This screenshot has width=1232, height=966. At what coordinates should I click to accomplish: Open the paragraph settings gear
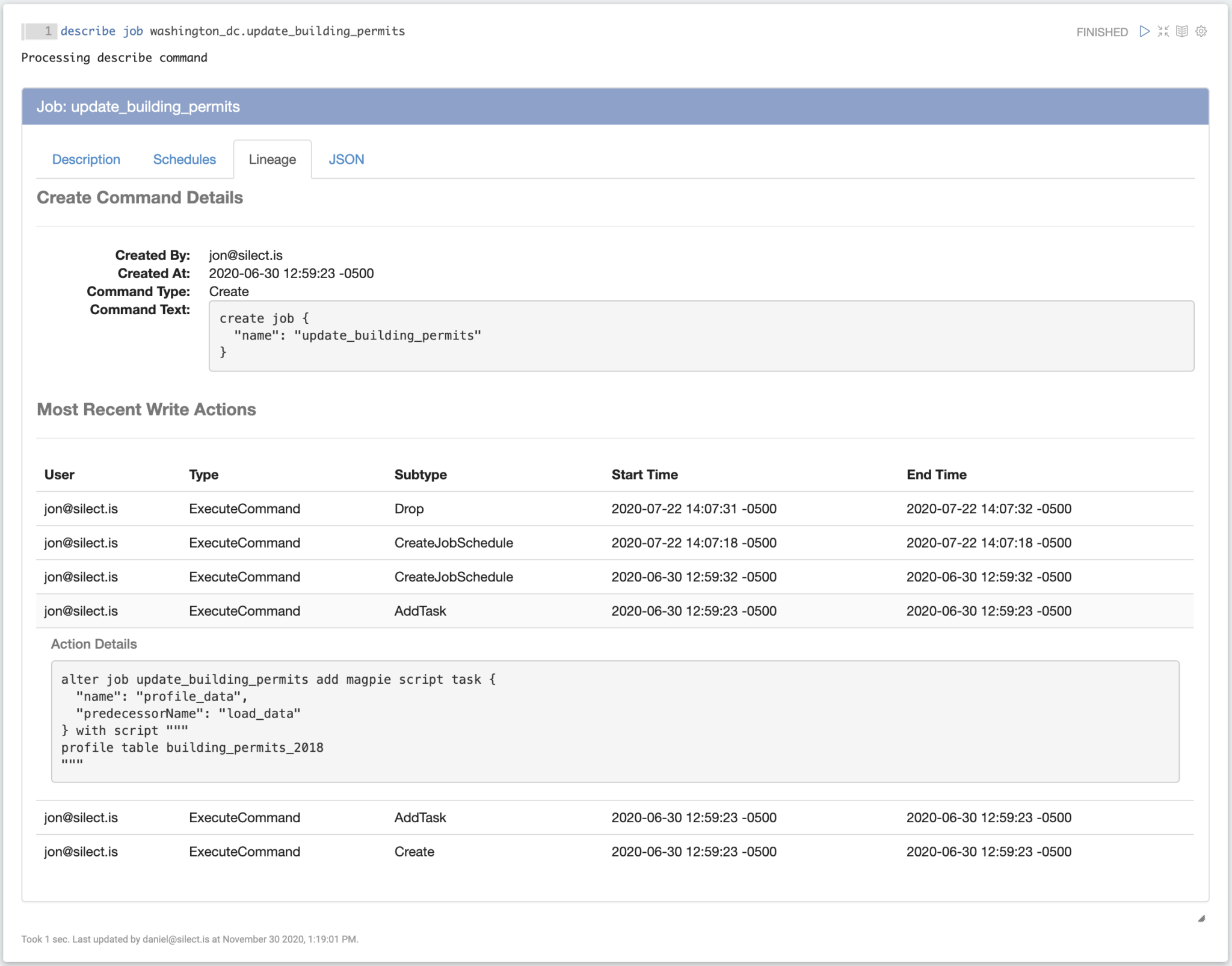1201,31
